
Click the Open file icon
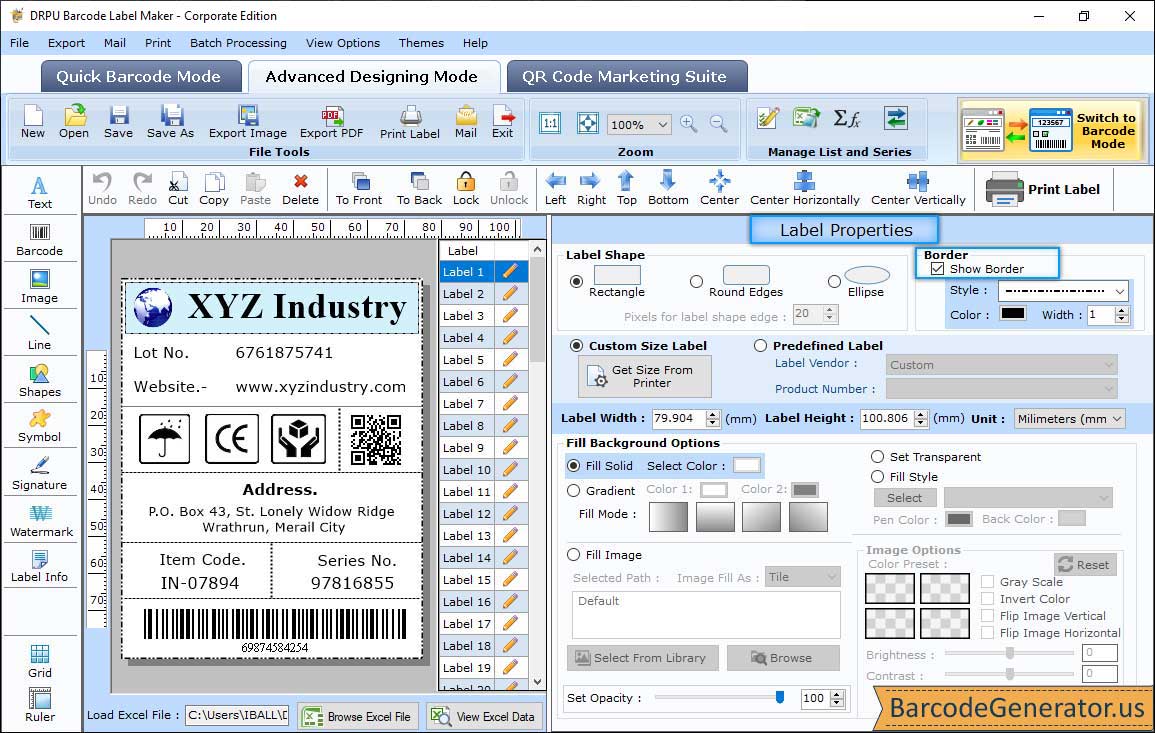pyautogui.click(x=74, y=122)
